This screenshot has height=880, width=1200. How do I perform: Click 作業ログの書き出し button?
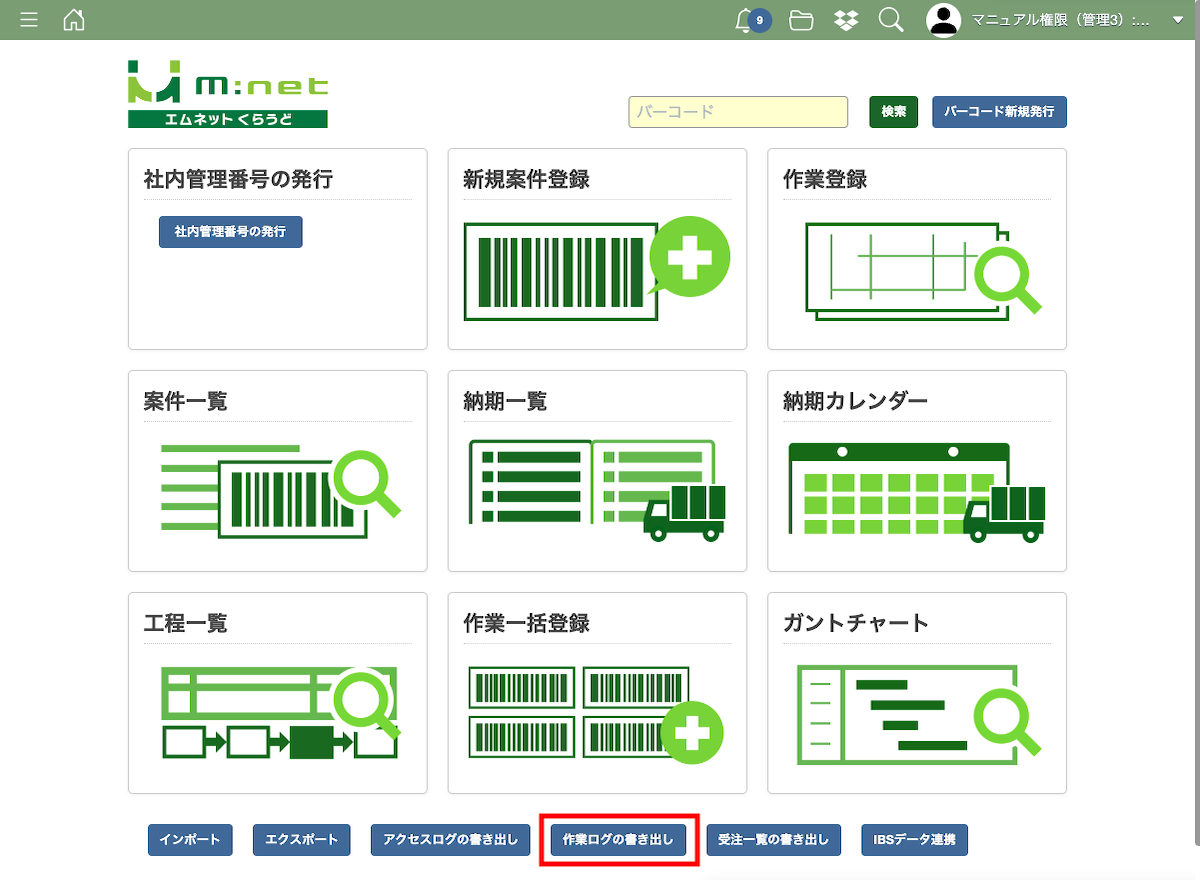click(x=618, y=840)
